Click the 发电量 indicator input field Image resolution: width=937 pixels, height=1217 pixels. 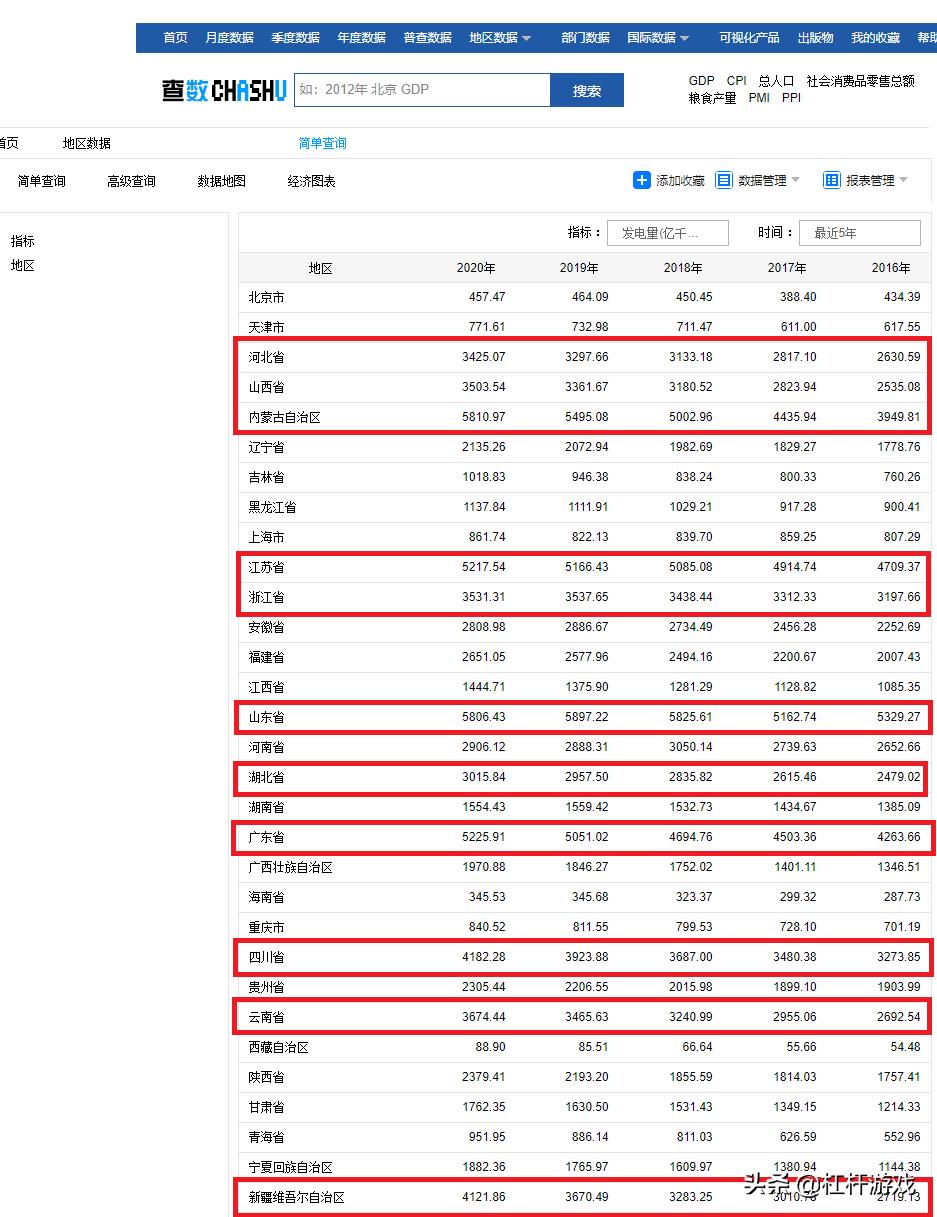(x=667, y=232)
